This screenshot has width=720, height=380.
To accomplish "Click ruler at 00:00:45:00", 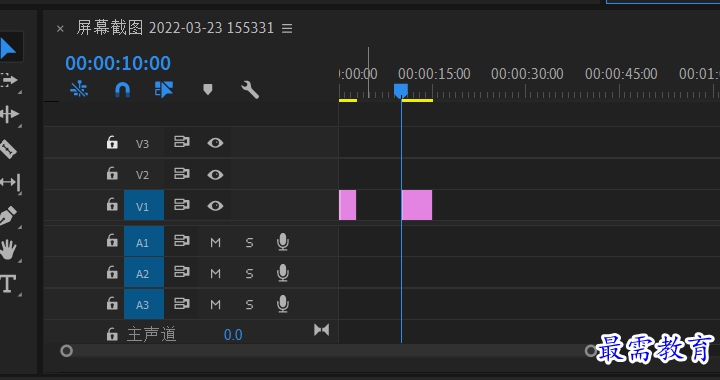I will pyautogui.click(x=621, y=74).
